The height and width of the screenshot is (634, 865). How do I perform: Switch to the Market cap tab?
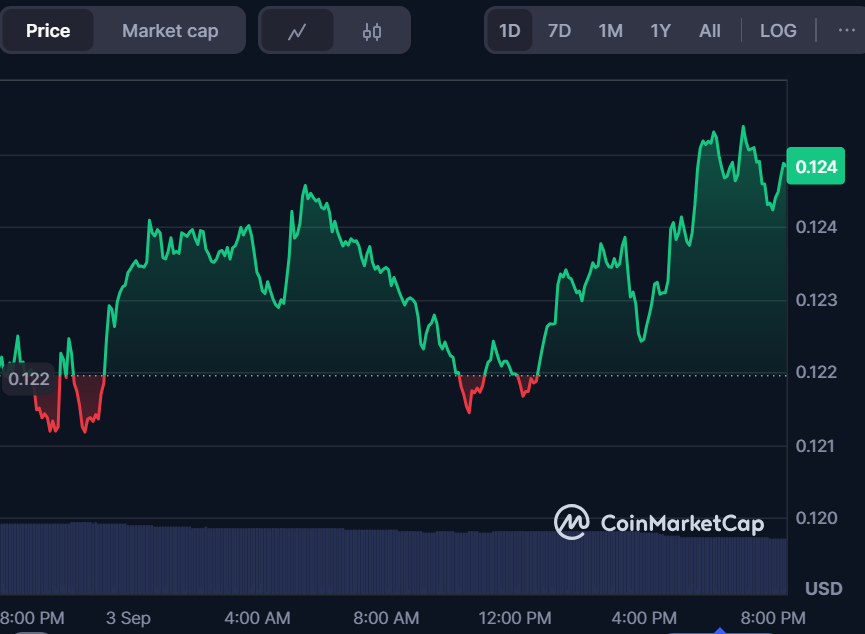click(x=170, y=31)
